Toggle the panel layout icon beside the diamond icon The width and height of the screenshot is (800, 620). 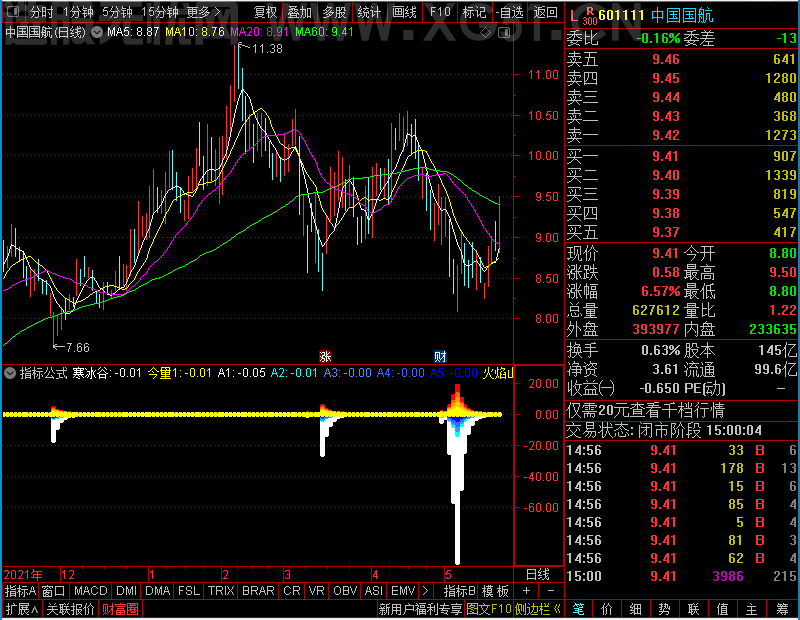point(504,33)
